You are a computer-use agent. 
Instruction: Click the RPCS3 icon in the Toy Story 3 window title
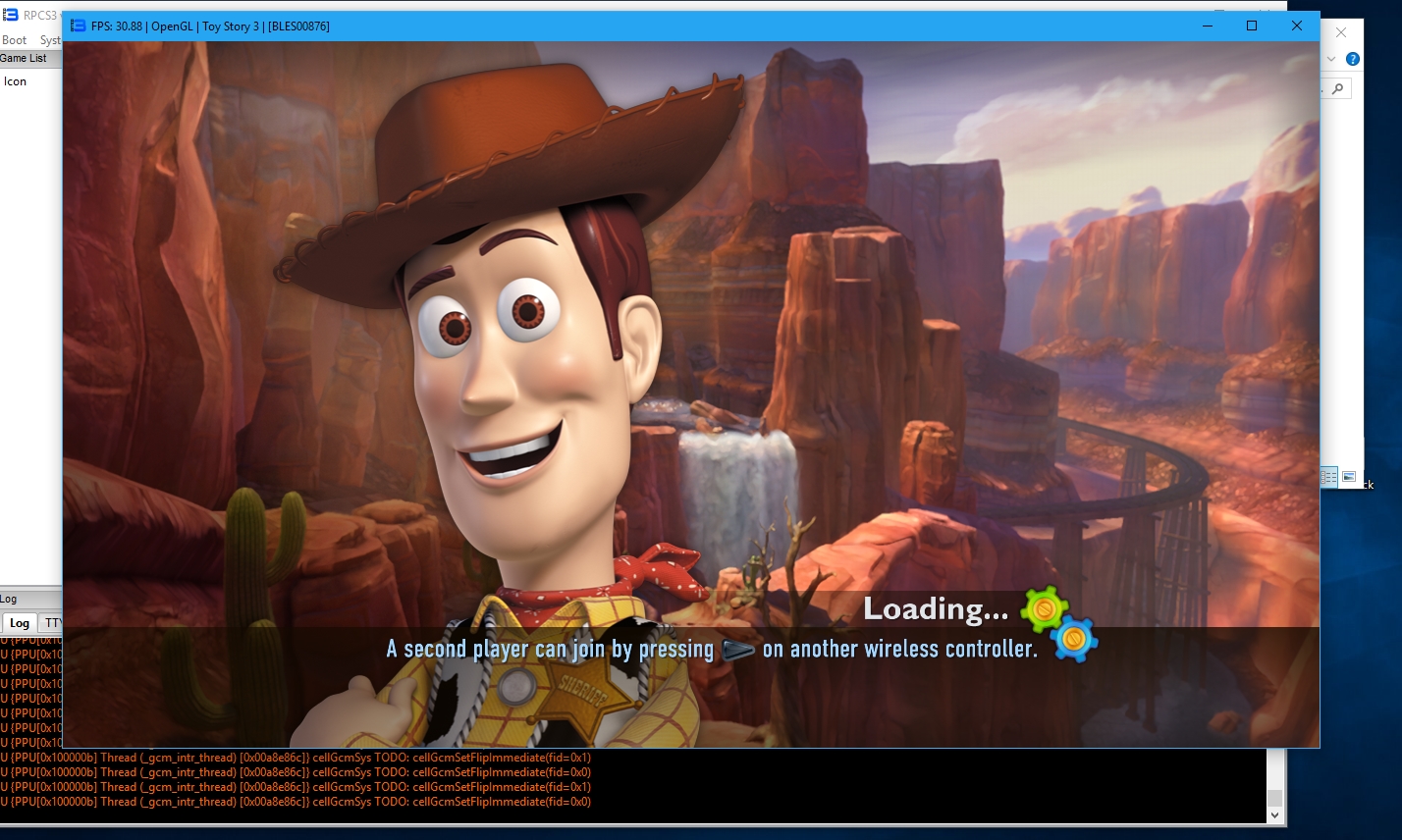pyautogui.click(x=79, y=26)
